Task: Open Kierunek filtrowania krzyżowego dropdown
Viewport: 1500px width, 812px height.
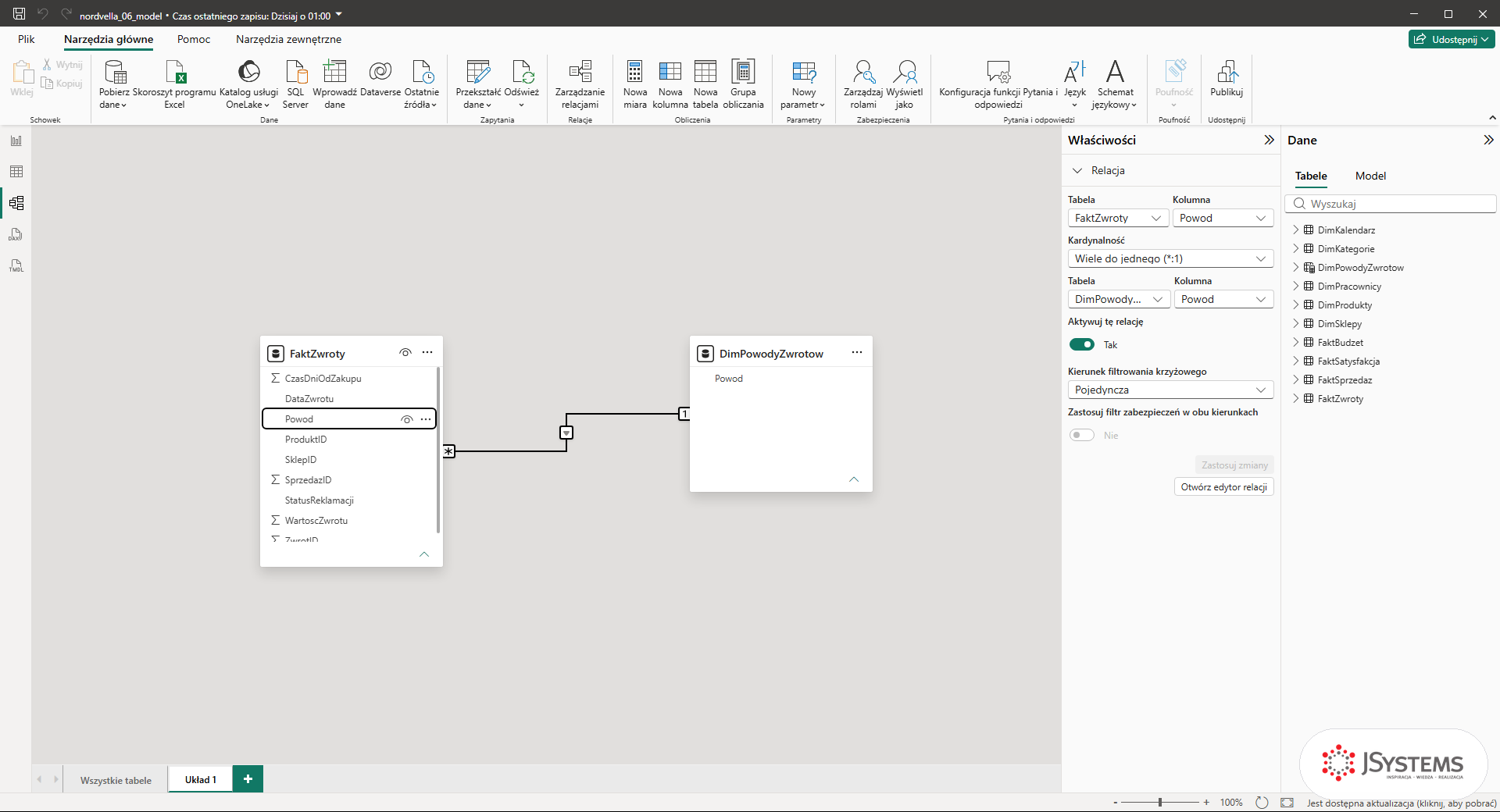Action: (1170, 390)
